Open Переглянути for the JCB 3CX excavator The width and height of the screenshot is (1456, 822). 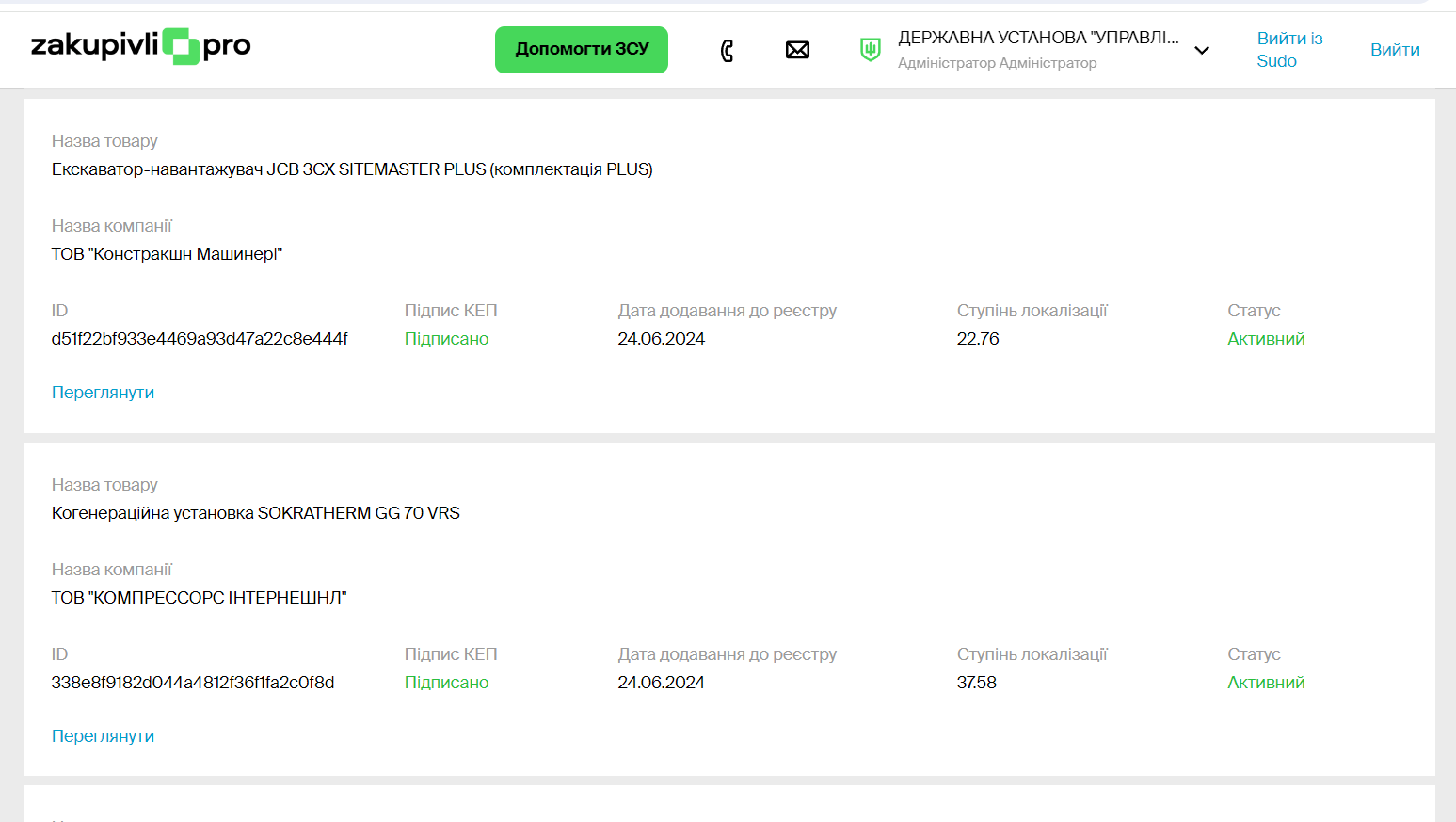tap(103, 393)
